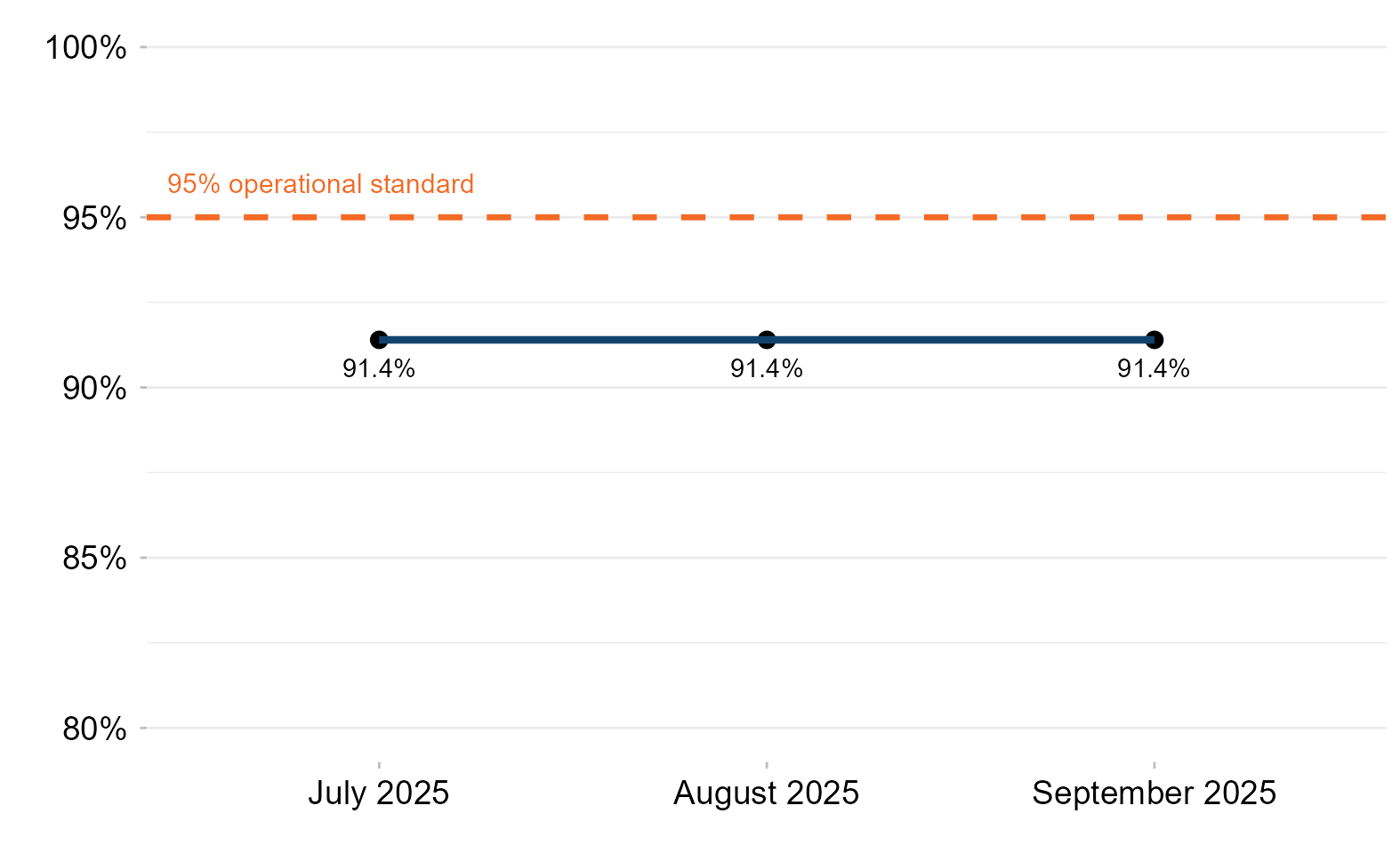
Task: Click the August 2025 data point
Action: (767, 340)
